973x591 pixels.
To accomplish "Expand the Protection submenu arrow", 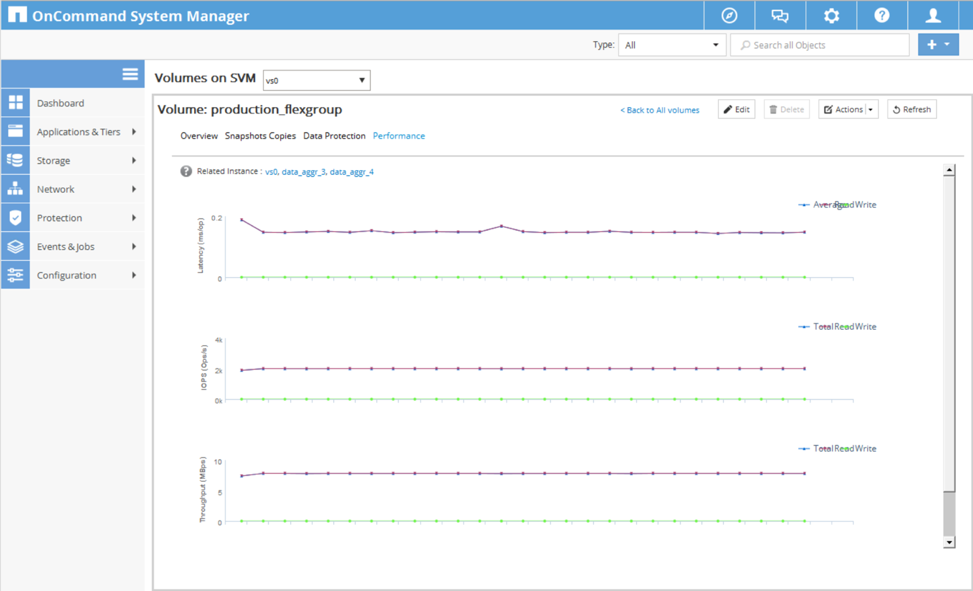I will pos(134,217).
